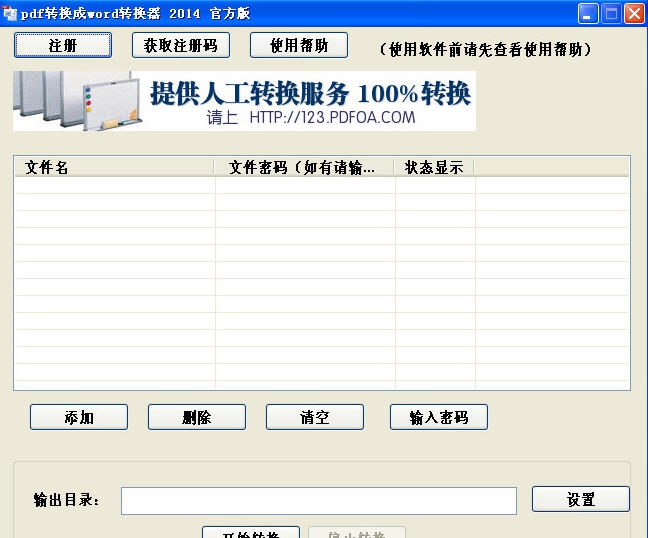Screen dimensions: 648x538
Task: Click 删除 to remove selected file
Action: tap(197, 417)
